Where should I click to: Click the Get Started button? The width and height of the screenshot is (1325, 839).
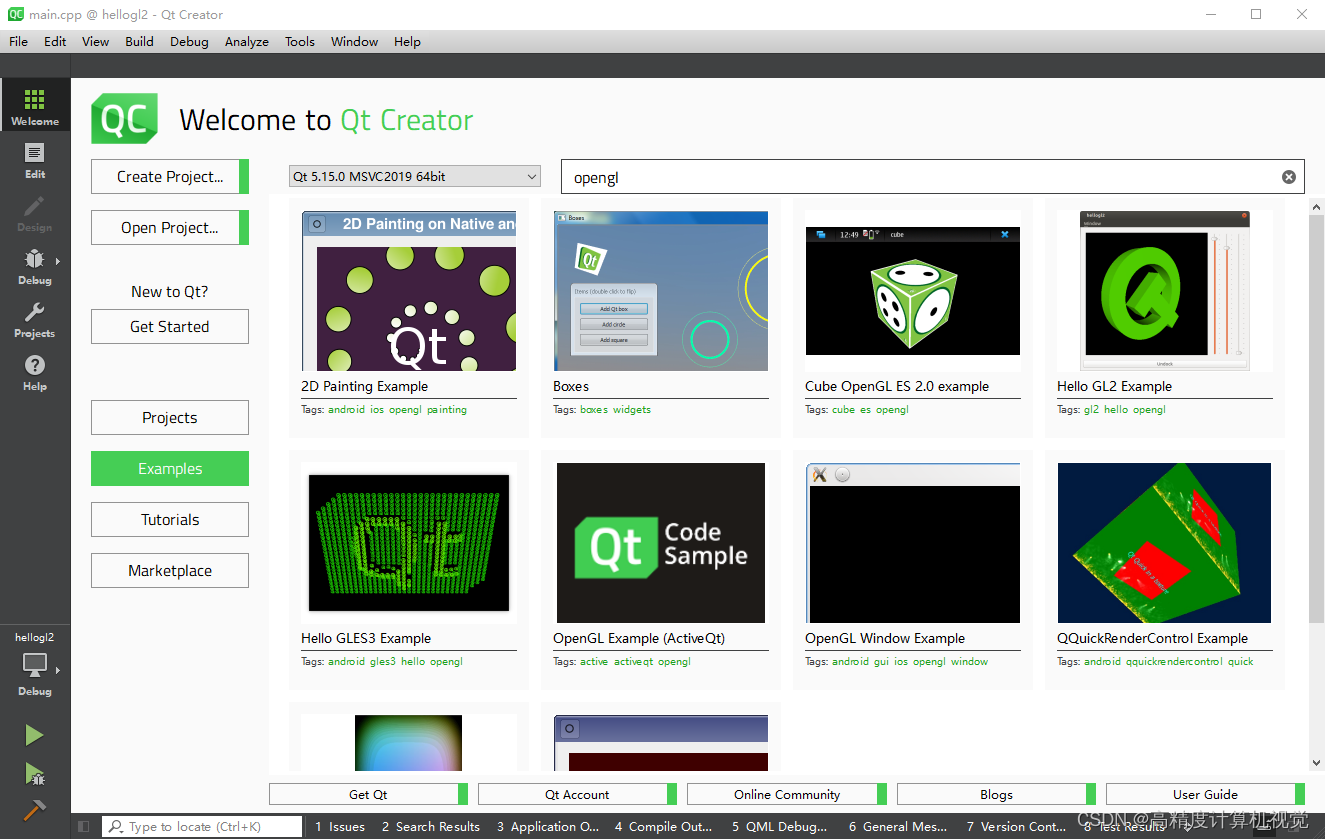[x=170, y=326]
